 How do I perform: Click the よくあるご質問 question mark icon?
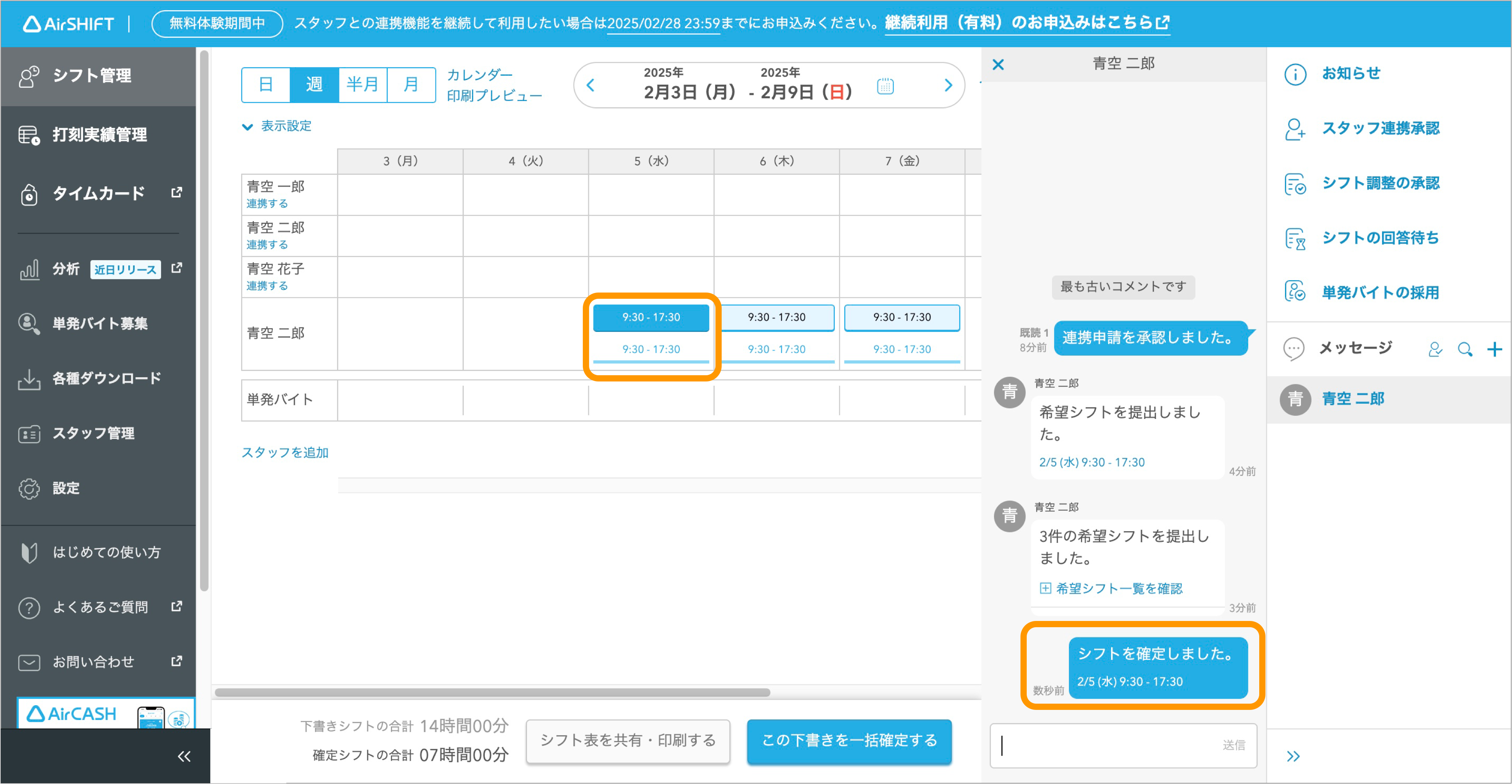point(29,607)
